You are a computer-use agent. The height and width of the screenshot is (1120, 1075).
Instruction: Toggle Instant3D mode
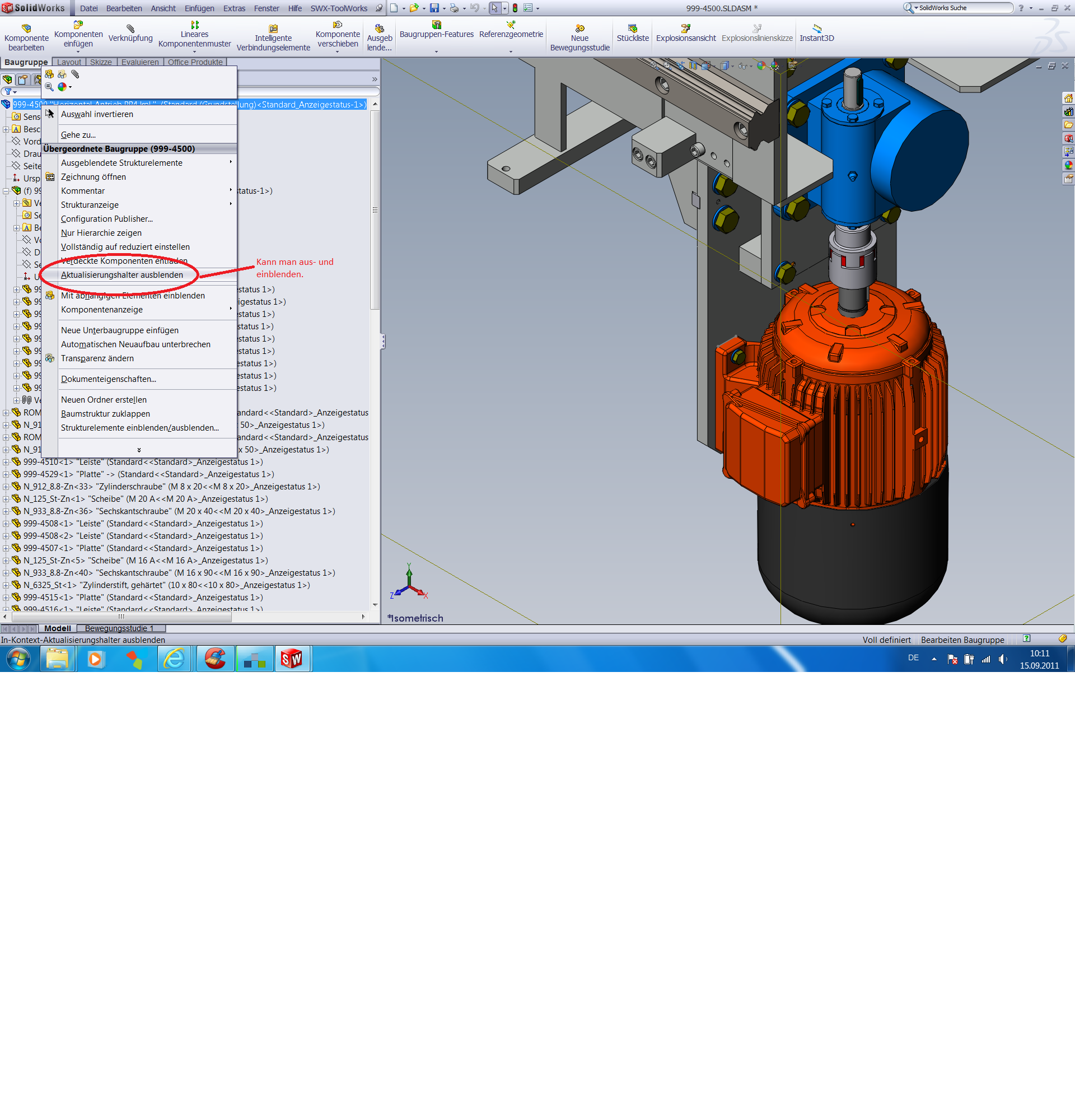[x=816, y=29]
